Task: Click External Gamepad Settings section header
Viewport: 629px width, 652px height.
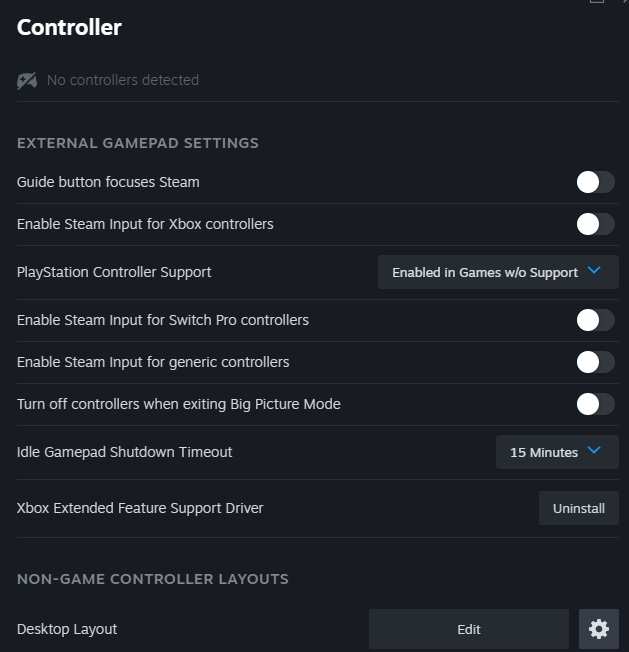Action: [x=137, y=143]
